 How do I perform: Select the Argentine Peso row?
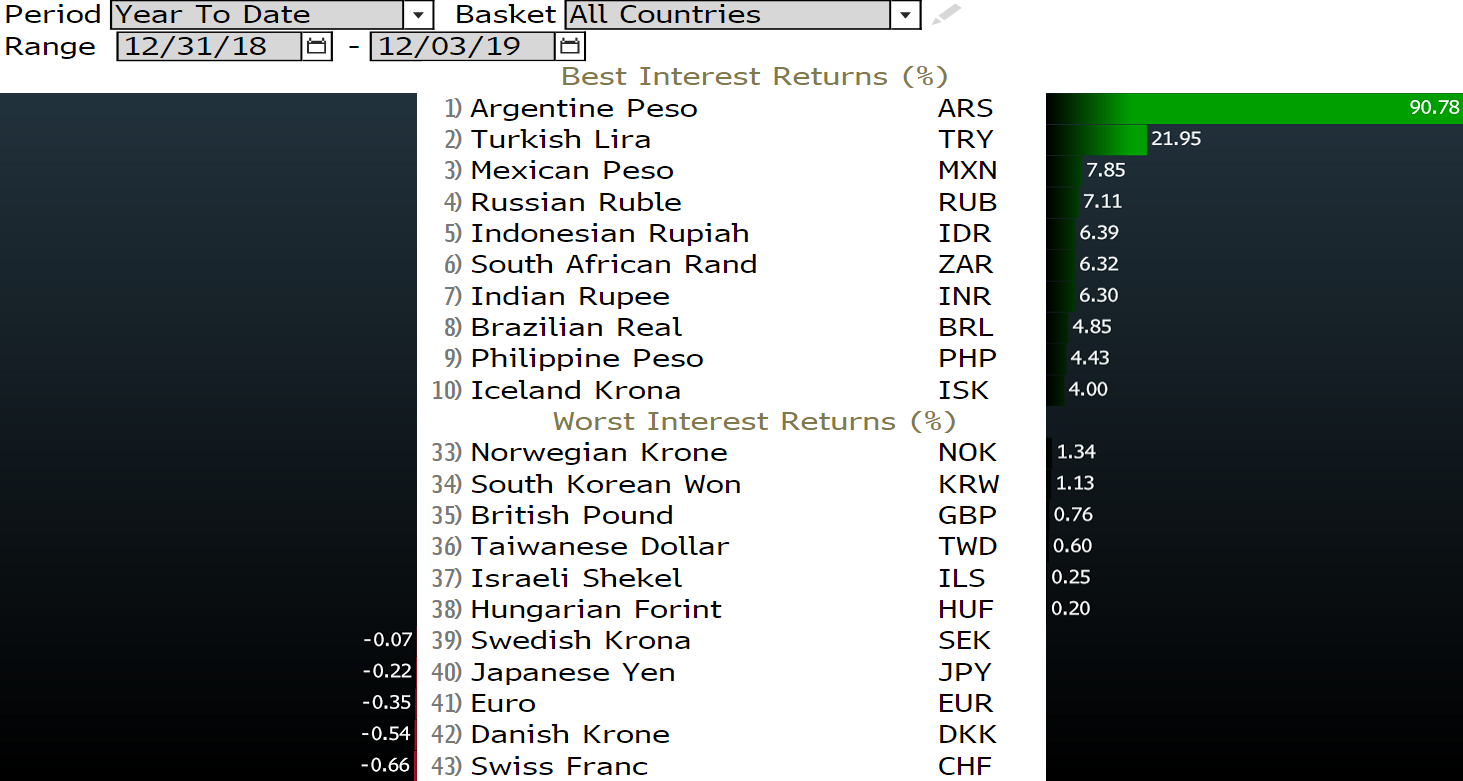tap(731, 108)
